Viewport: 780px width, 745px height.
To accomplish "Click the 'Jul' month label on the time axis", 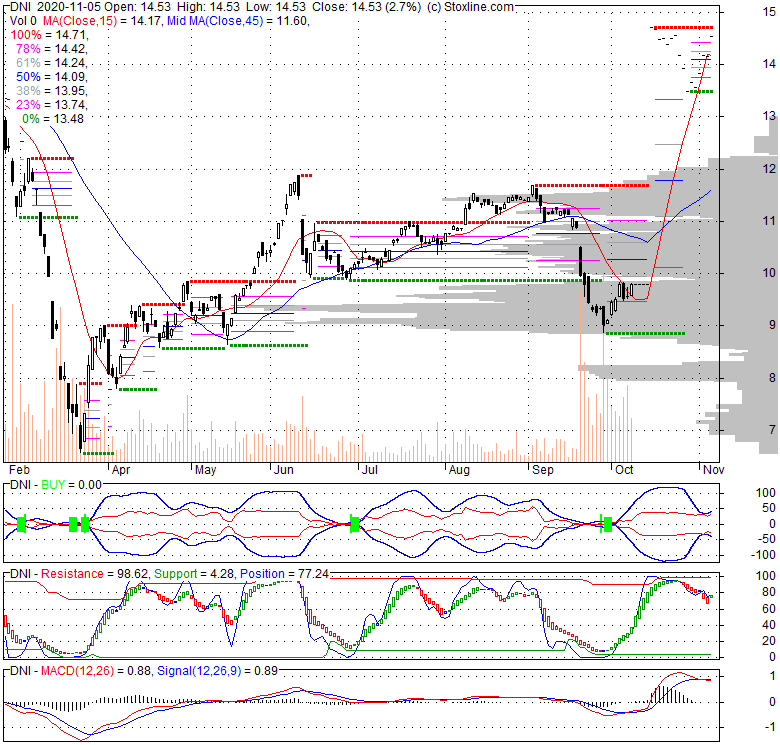I will [x=370, y=470].
